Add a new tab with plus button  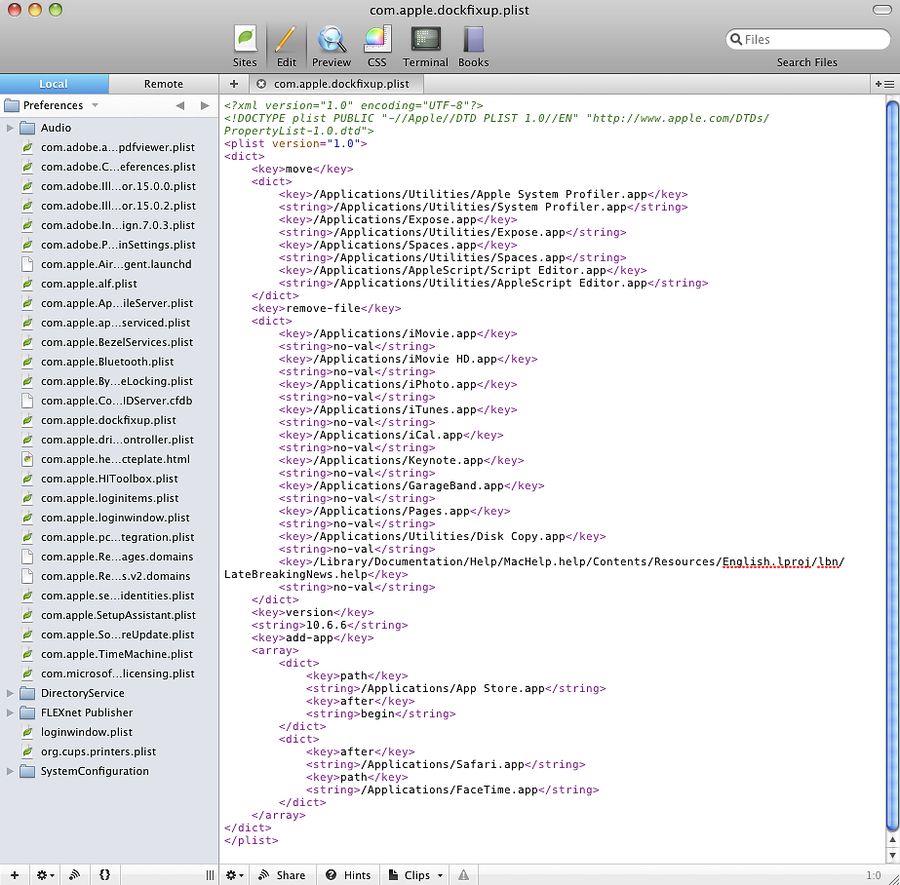[x=235, y=85]
